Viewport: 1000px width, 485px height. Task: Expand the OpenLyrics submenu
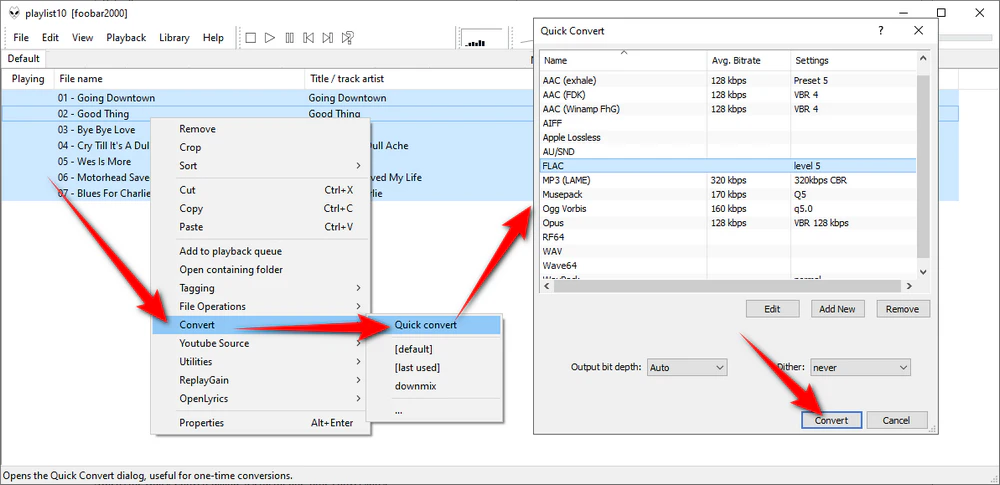(260, 399)
